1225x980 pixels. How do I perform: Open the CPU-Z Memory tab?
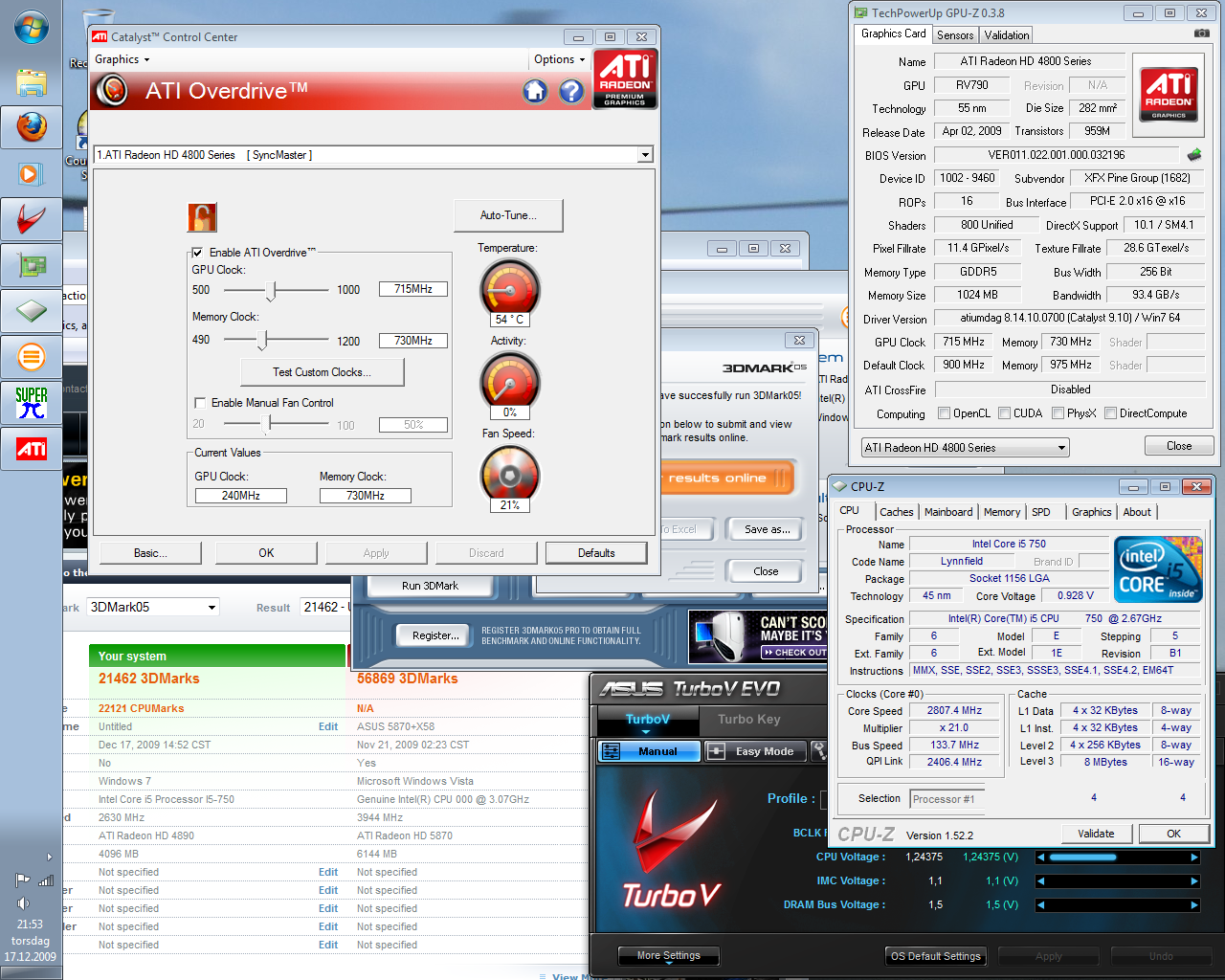click(x=1002, y=512)
